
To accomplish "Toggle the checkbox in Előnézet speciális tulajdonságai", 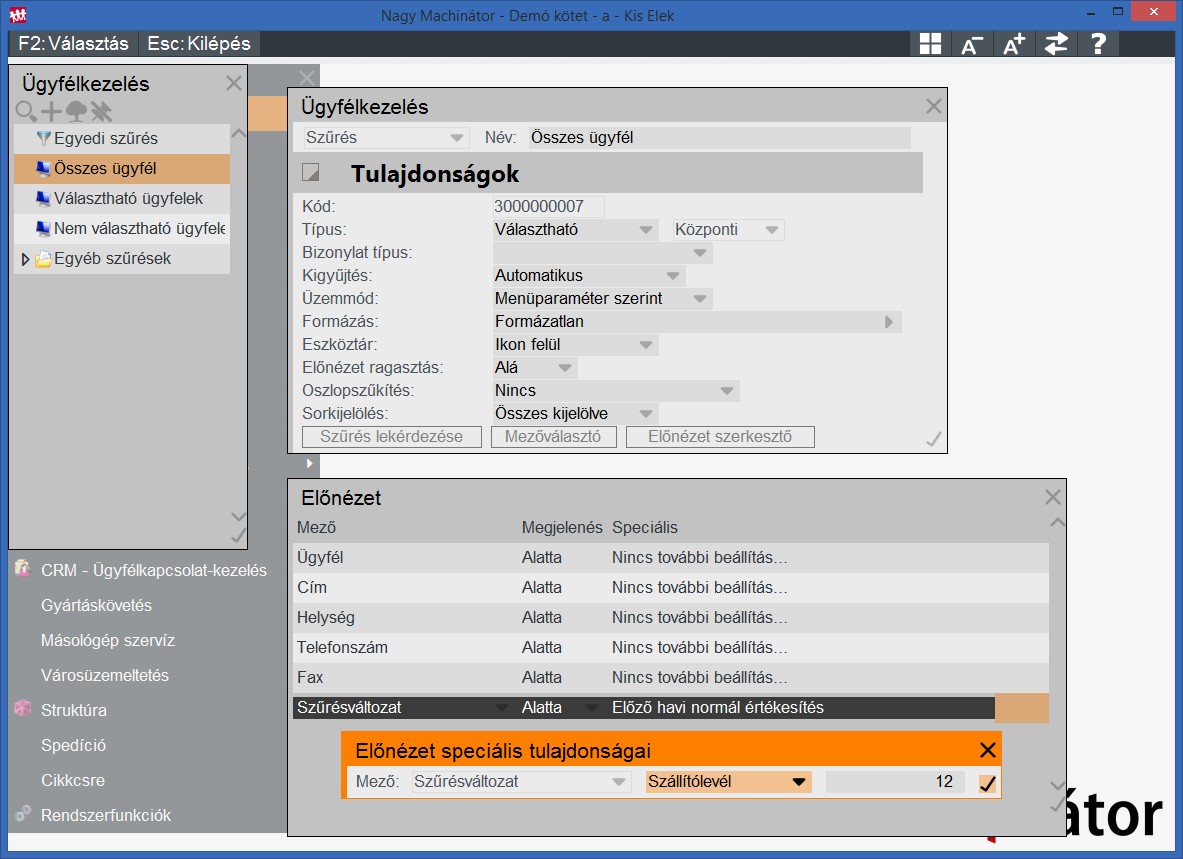I will [987, 782].
